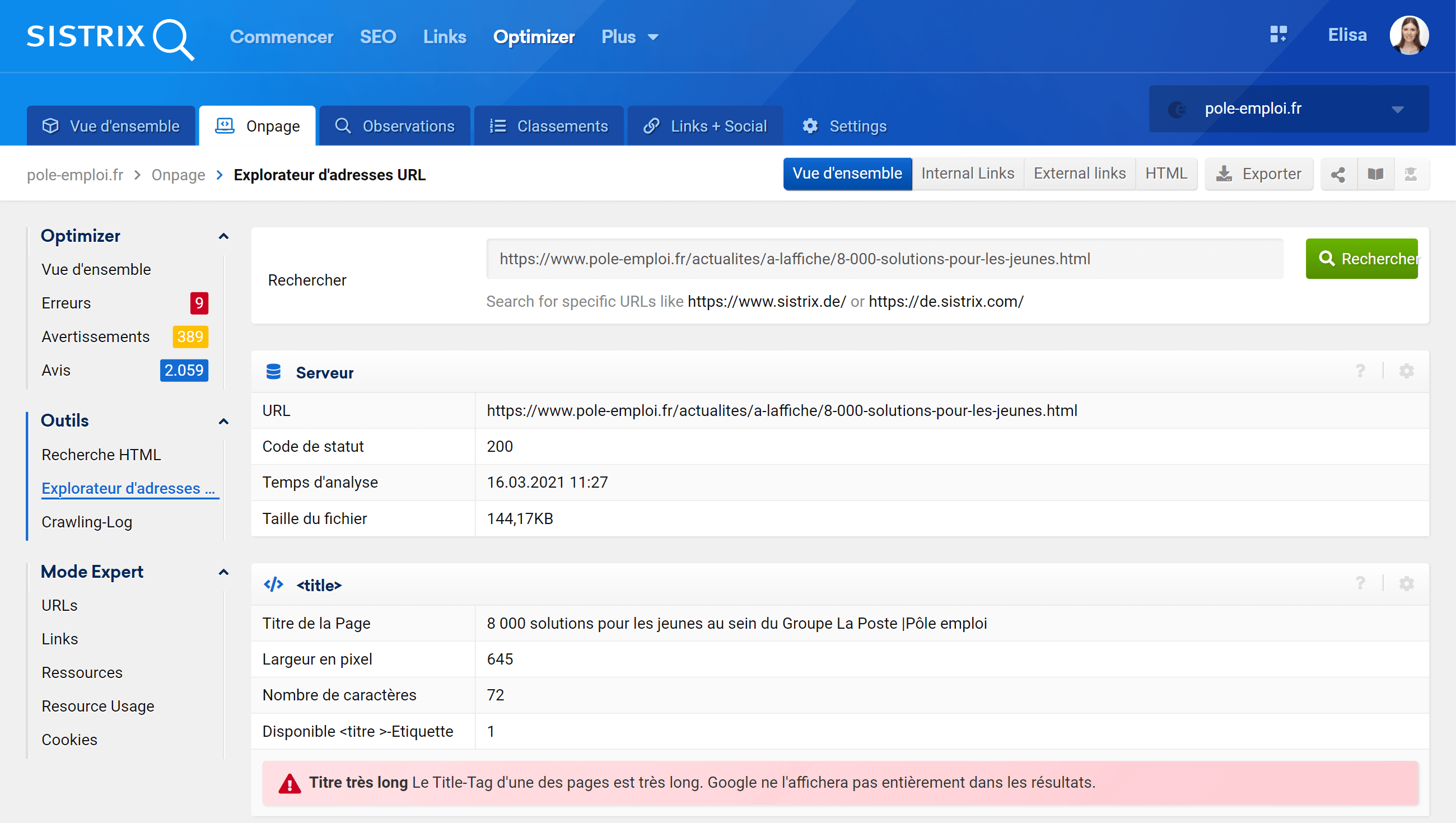Click the Serveur database icon
Viewport: 1456px width, 823px height.
point(274,372)
